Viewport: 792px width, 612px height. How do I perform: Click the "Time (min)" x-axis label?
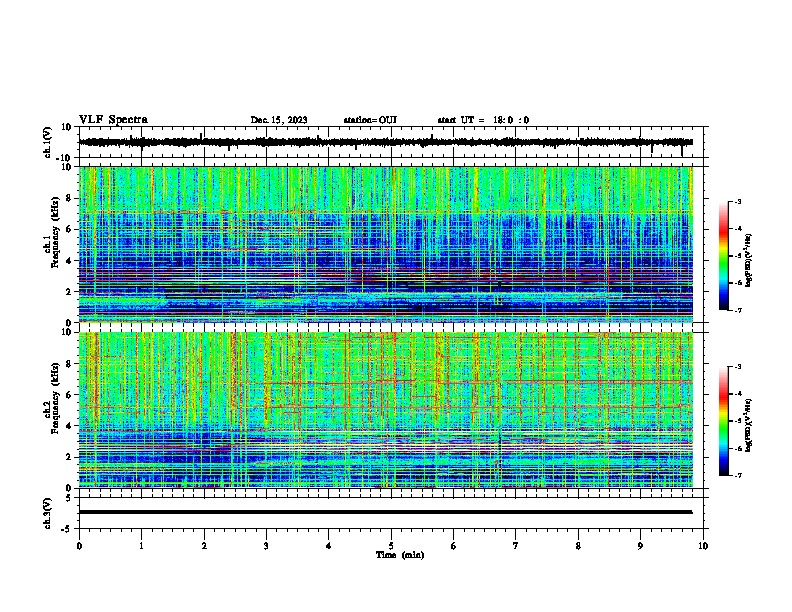coord(400,555)
